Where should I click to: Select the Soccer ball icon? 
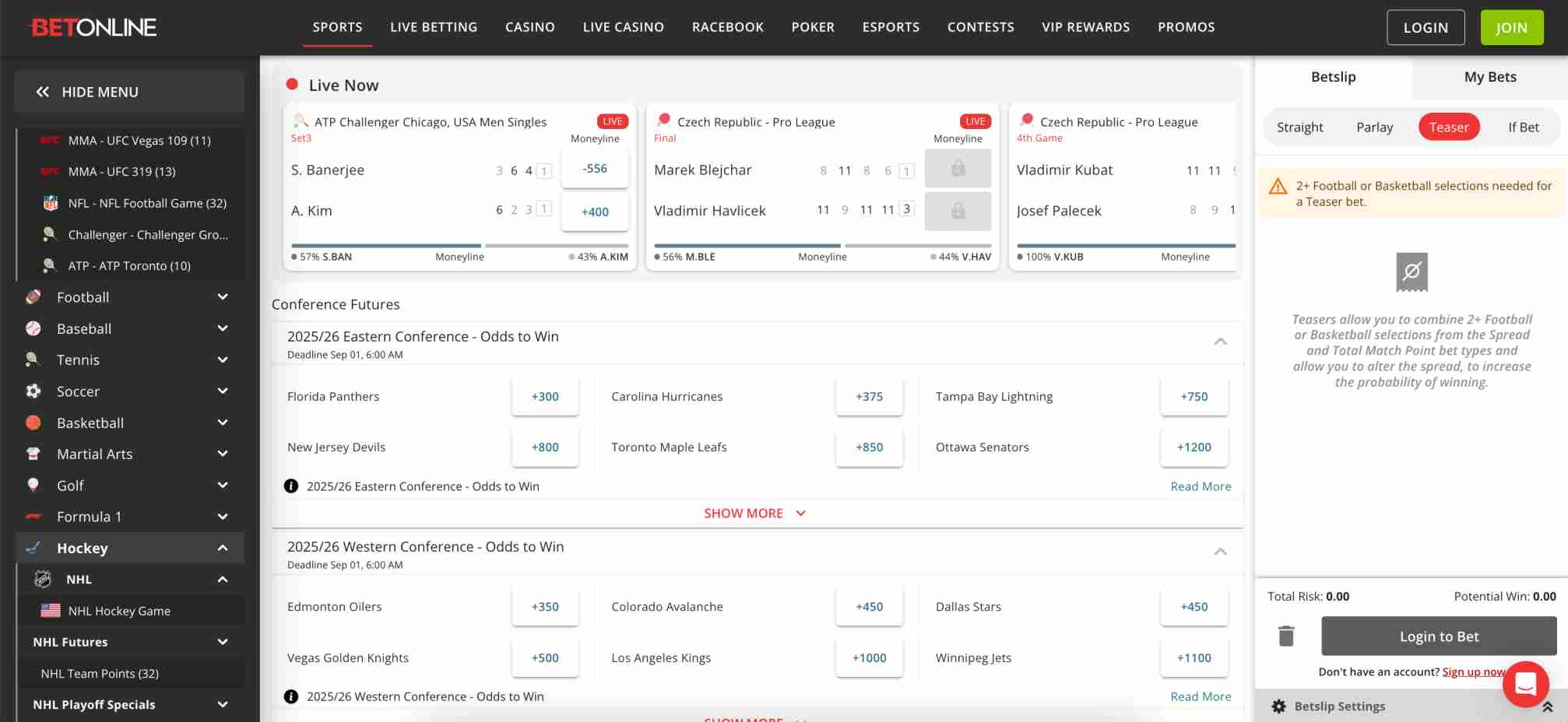coord(33,391)
